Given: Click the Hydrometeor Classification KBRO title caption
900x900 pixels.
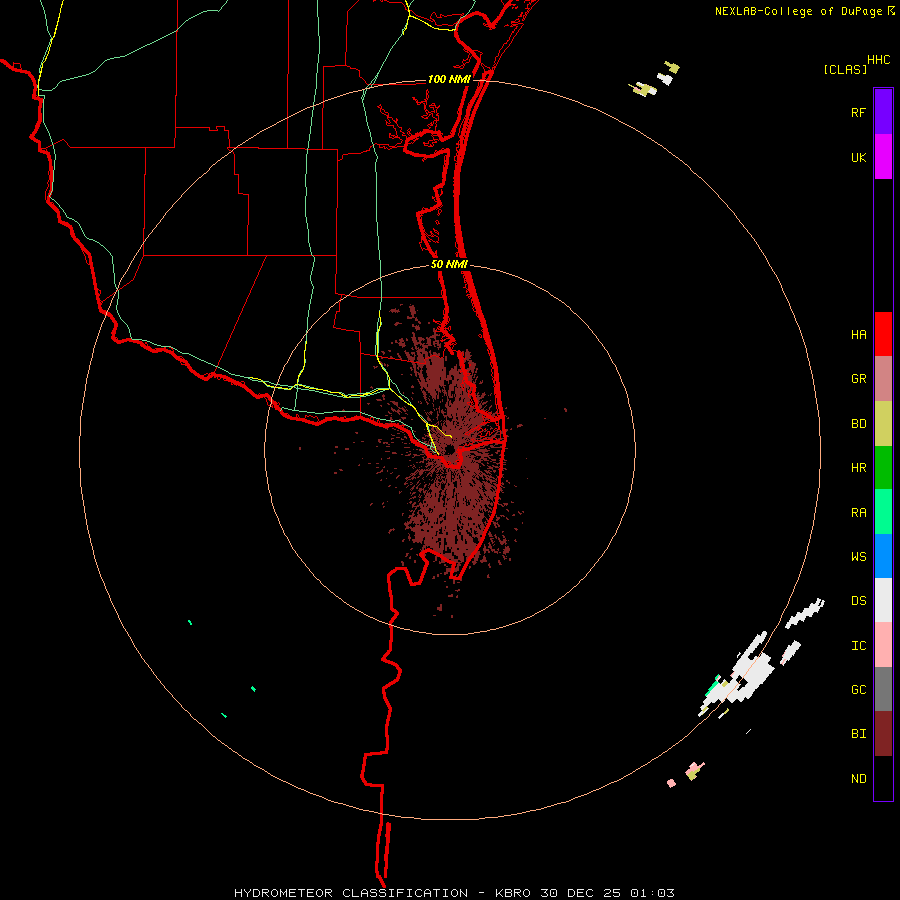Looking at the screenshot, I should click(x=454, y=893).
